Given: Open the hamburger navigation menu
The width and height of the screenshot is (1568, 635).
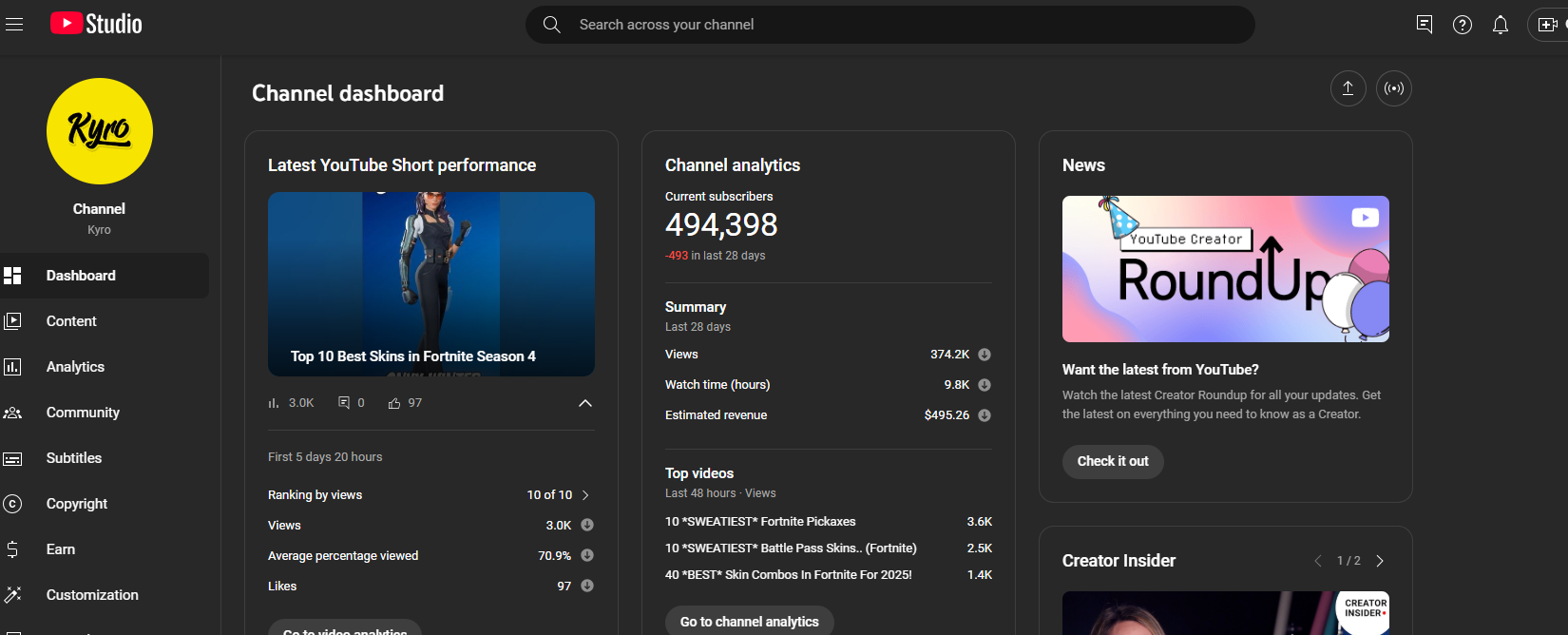Looking at the screenshot, I should (x=14, y=24).
